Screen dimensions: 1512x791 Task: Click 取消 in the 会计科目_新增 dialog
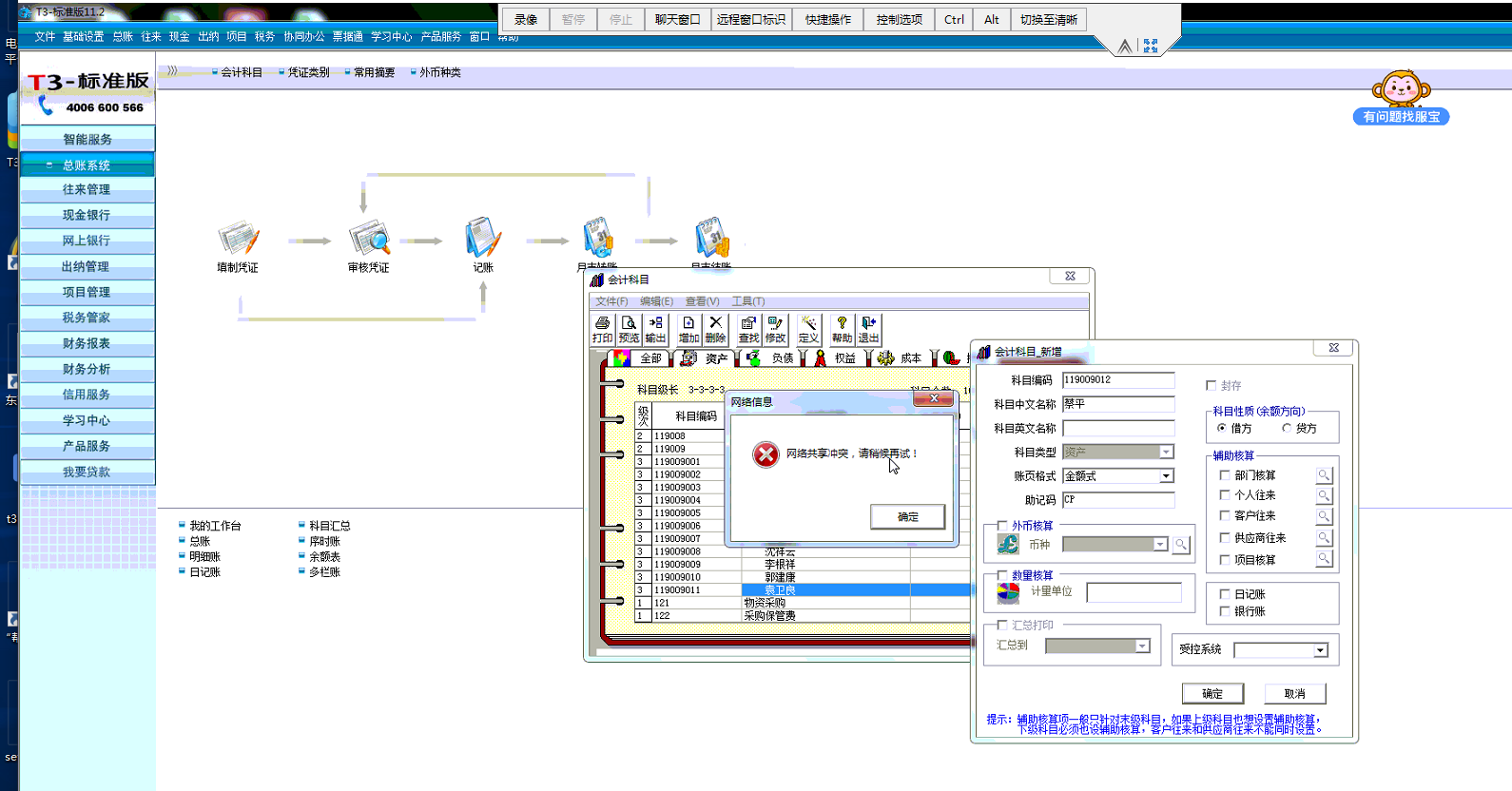[x=1294, y=693]
